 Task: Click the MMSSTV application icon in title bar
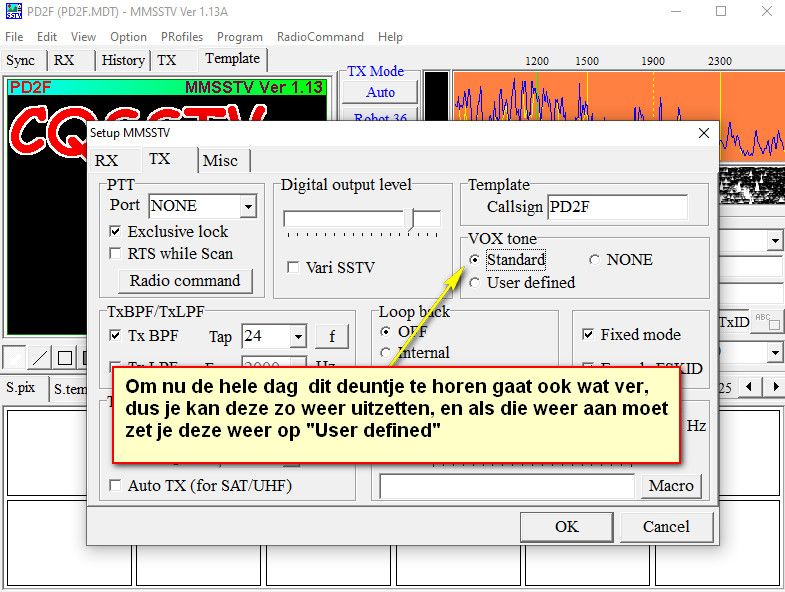(14, 11)
